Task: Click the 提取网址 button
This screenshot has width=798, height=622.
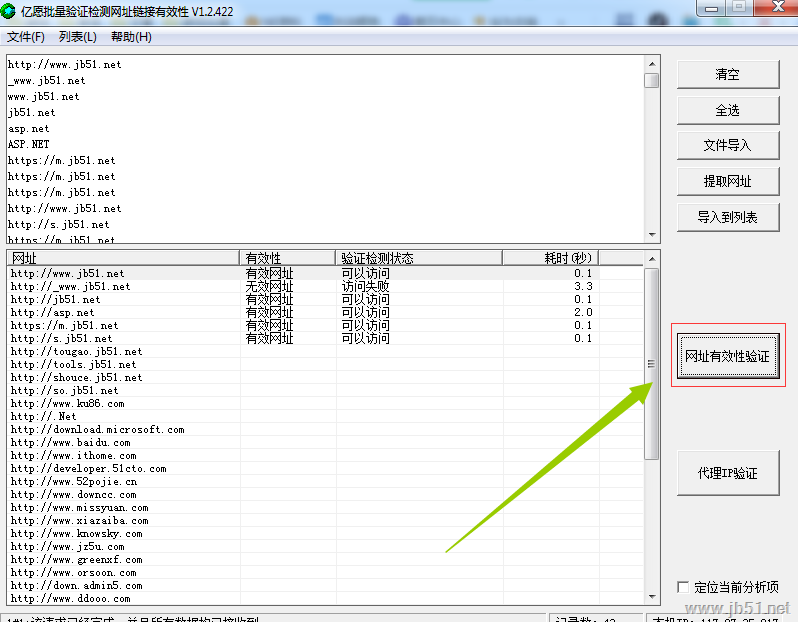Action: (x=728, y=181)
